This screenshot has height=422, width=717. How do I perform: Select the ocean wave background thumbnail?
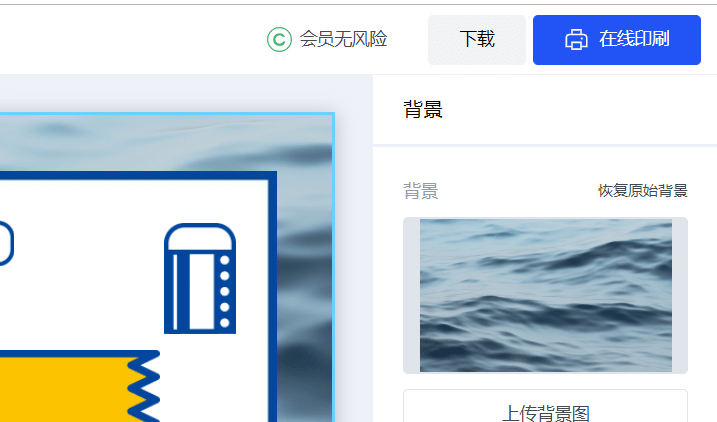546,295
